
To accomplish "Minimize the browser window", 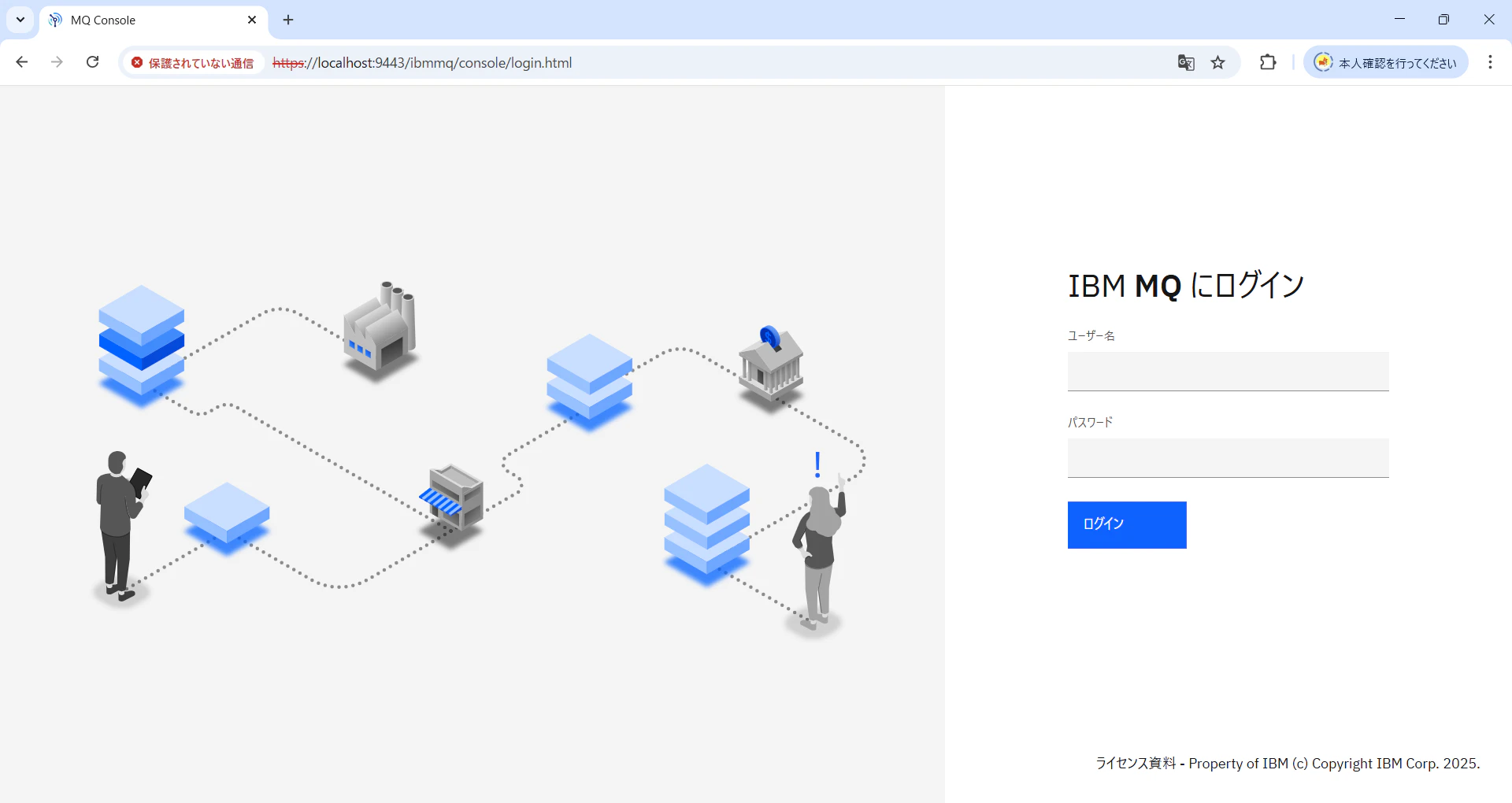I will coord(1399,20).
